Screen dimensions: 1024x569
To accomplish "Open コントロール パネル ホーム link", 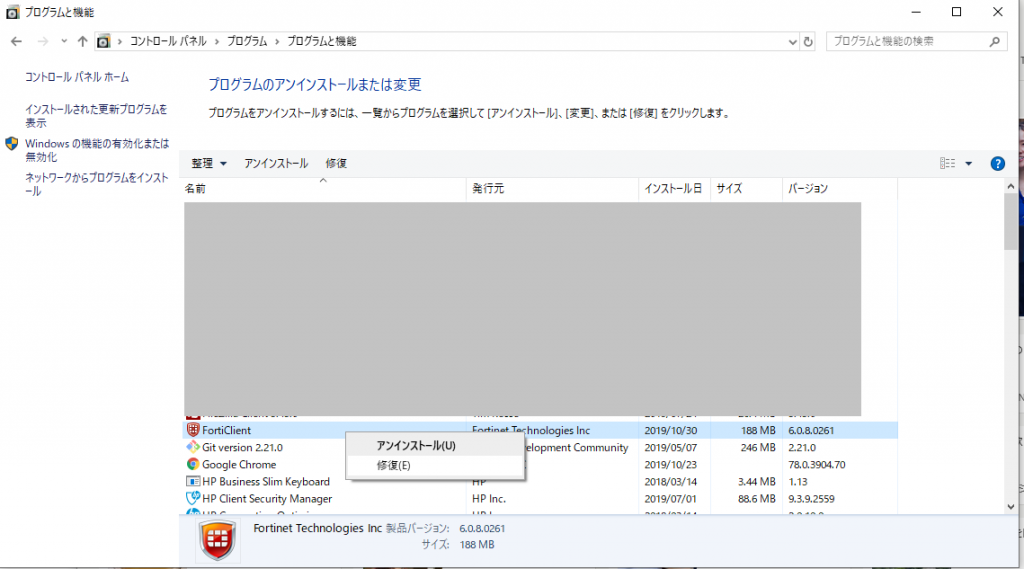I will point(77,77).
